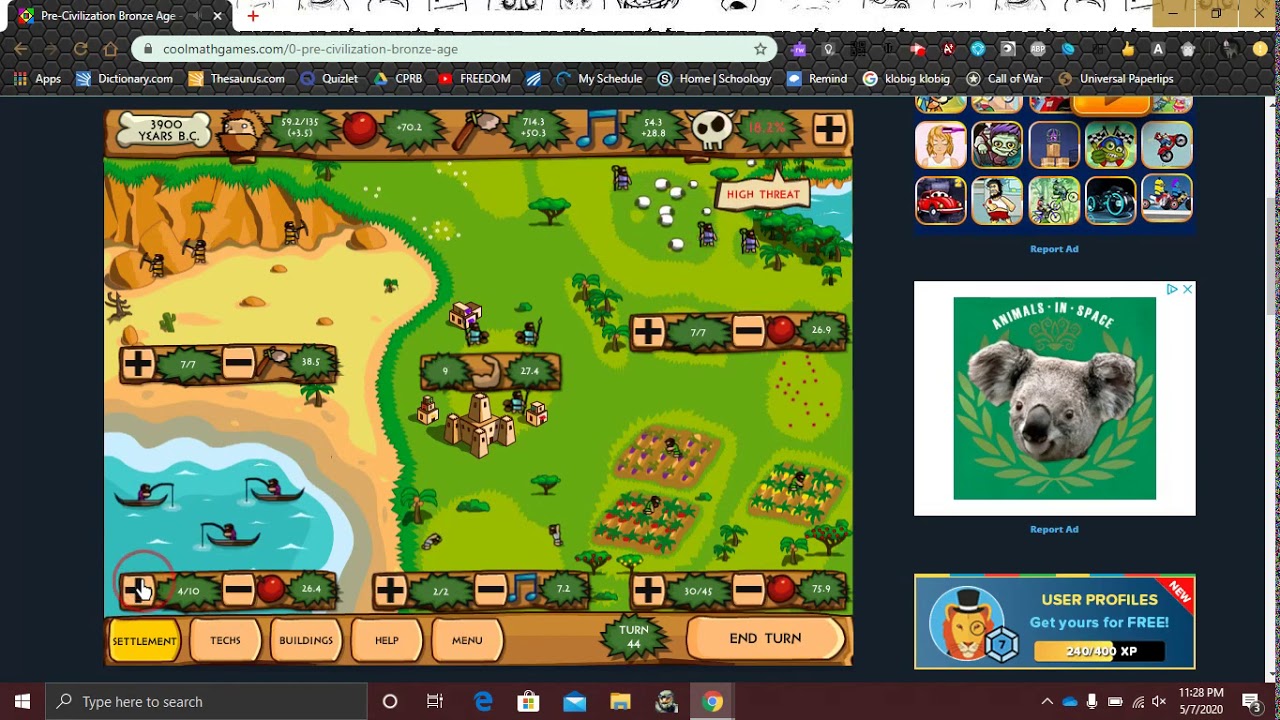Open the Settlement tab
Image resolution: width=1280 pixels, height=720 pixels.
144,640
